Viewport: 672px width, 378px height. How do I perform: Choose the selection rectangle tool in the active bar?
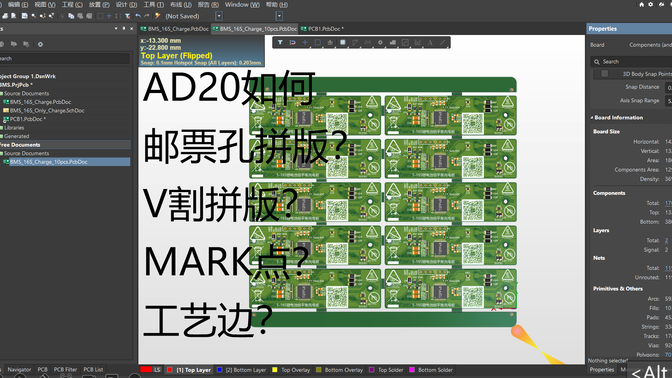[318, 42]
